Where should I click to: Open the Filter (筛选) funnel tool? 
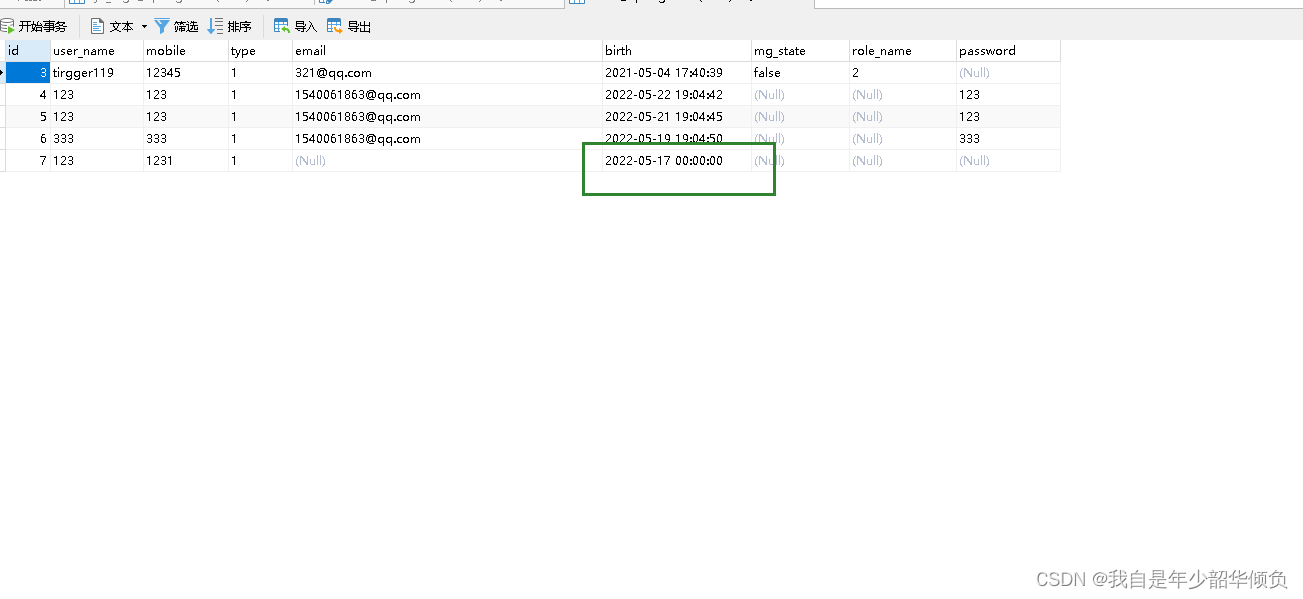(176, 27)
